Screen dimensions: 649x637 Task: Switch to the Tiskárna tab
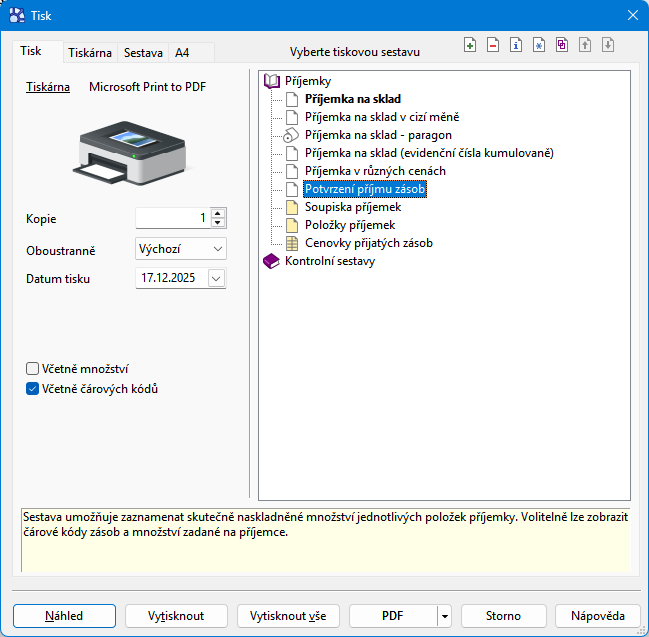[89, 52]
